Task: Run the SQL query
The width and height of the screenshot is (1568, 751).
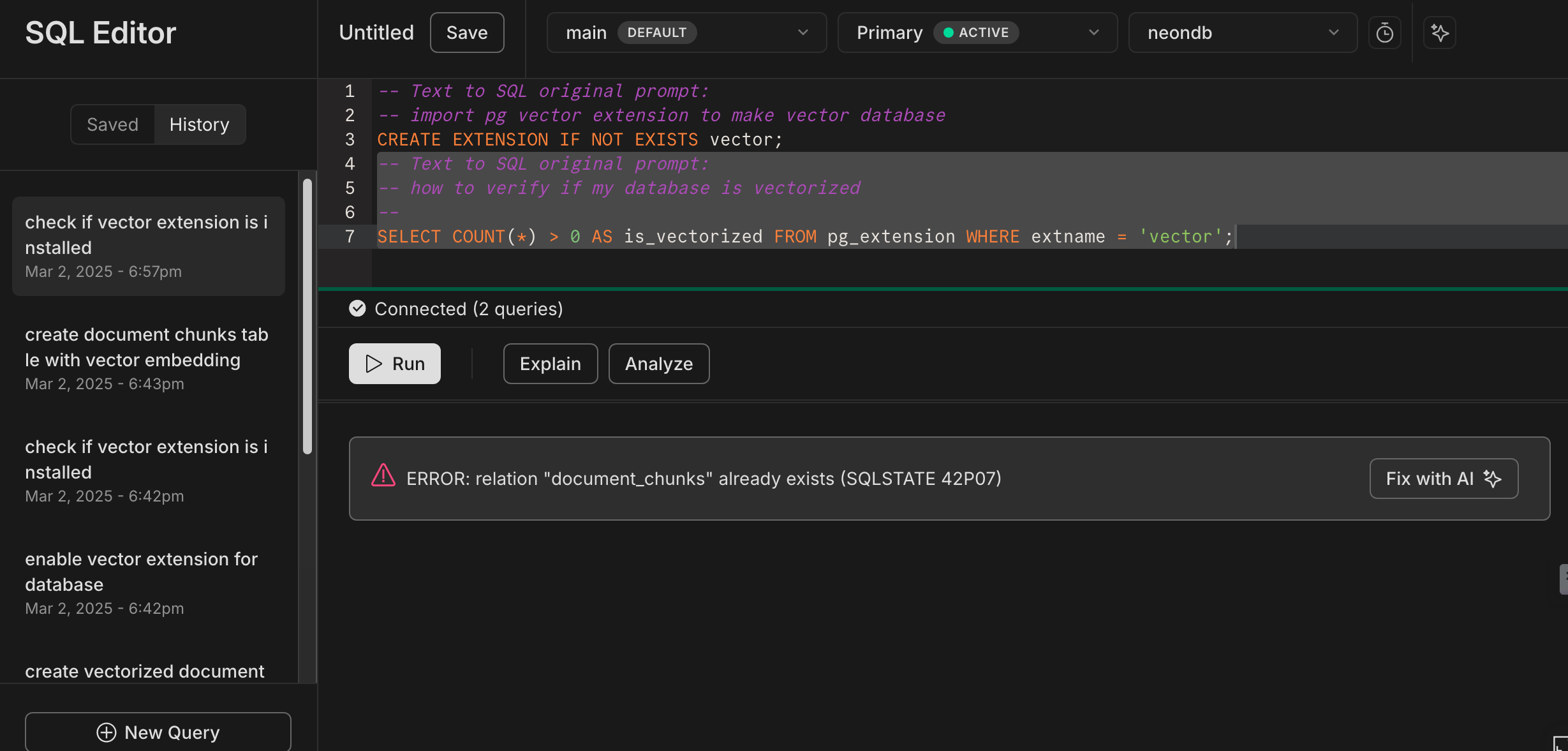Action: click(x=395, y=364)
